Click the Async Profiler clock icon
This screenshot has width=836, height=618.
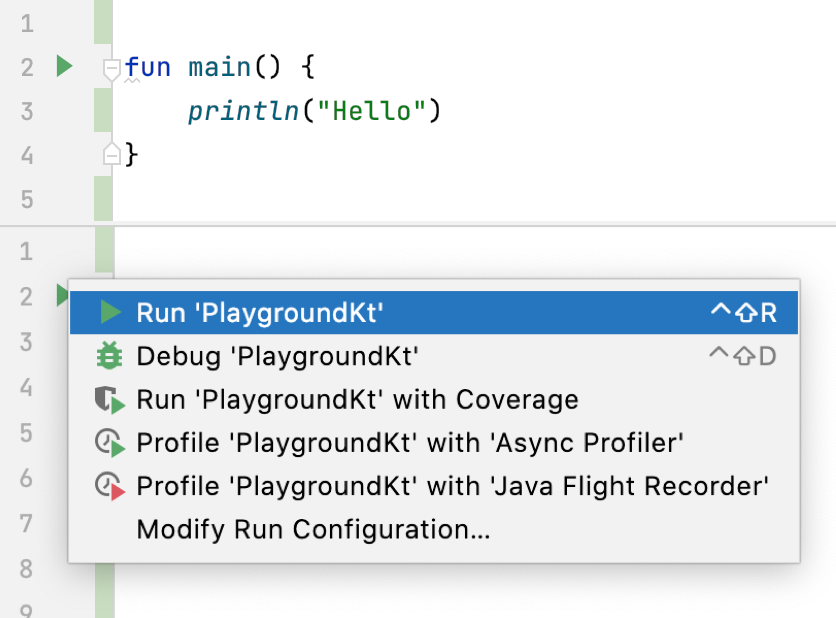pyautogui.click(x=108, y=443)
